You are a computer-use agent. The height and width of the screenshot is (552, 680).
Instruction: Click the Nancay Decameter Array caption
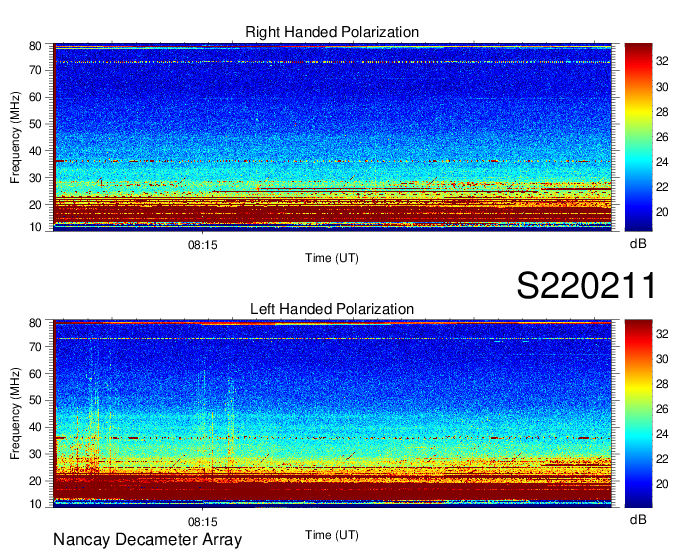[x=147, y=539]
